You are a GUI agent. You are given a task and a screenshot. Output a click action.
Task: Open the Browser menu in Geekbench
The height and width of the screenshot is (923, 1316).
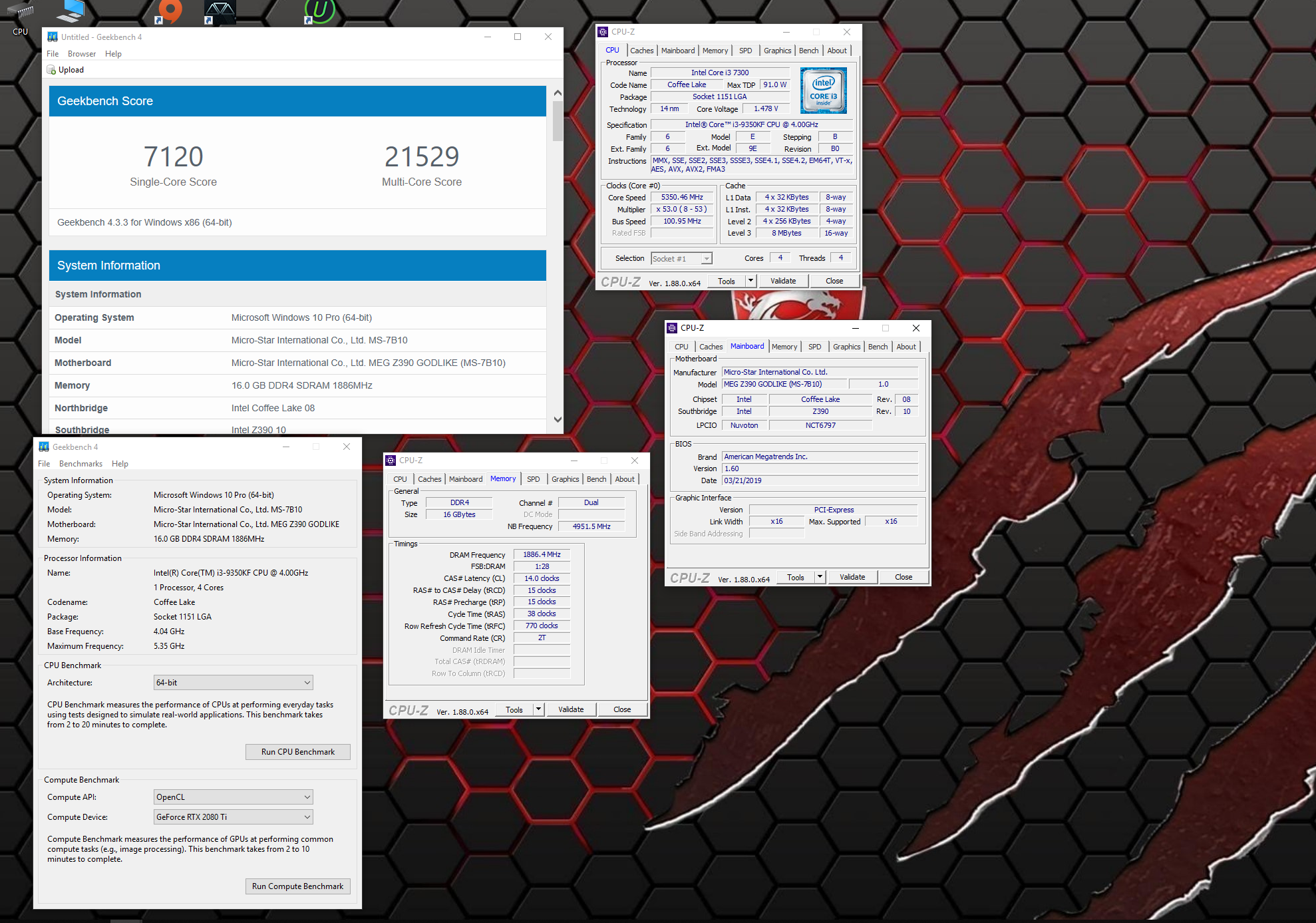(x=82, y=54)
